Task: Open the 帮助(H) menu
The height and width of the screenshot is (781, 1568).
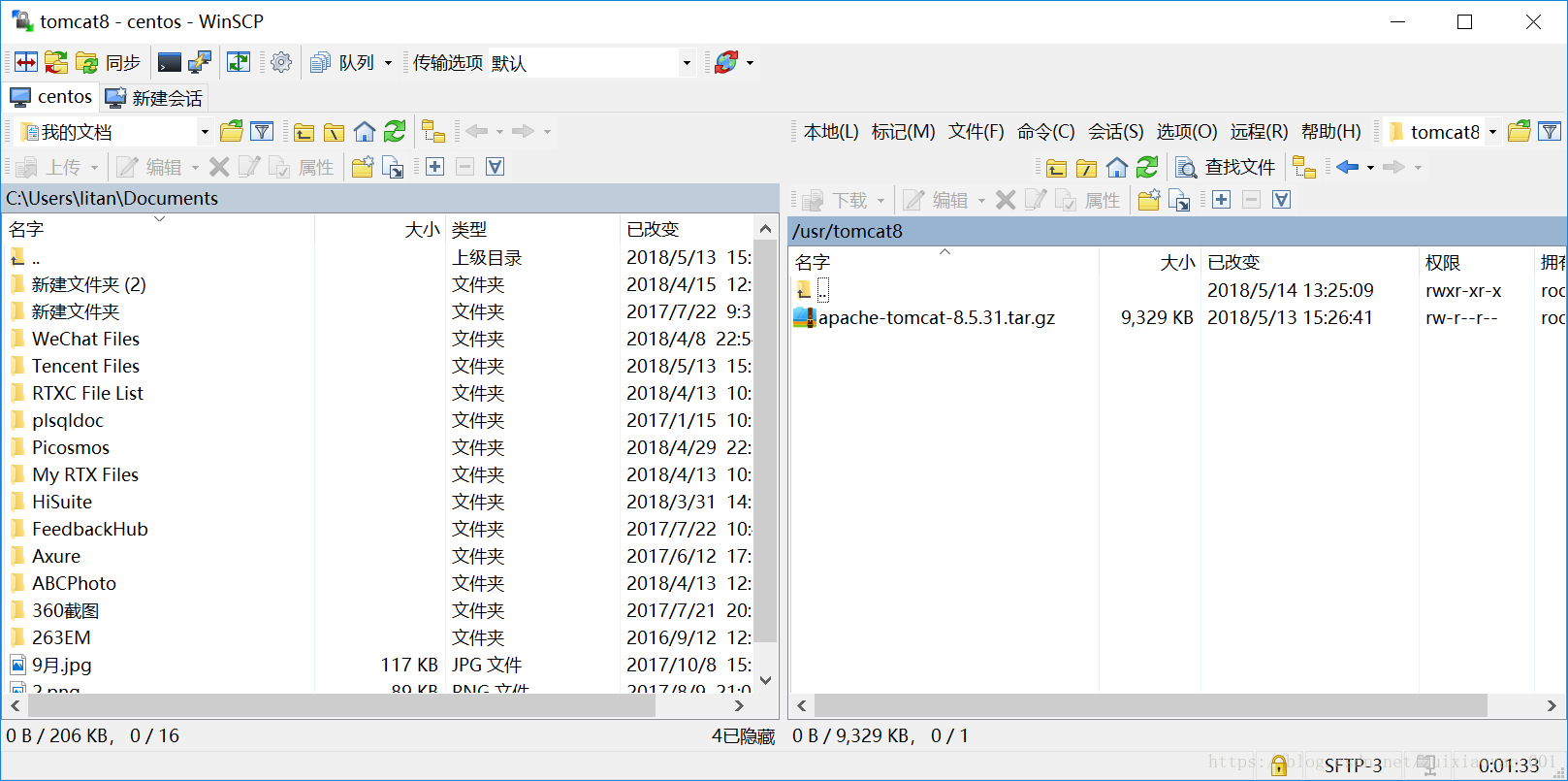Action: point(1331,131)
